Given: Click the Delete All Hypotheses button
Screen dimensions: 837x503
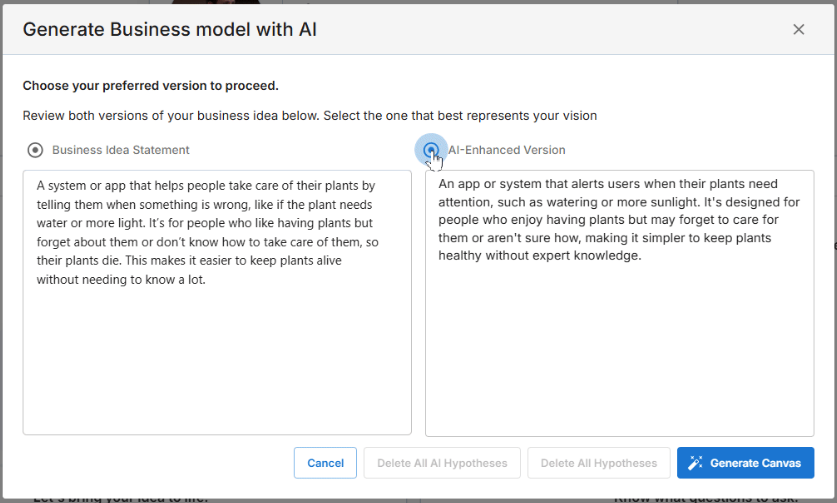Looking at the screenshot, I should (598, 463).
